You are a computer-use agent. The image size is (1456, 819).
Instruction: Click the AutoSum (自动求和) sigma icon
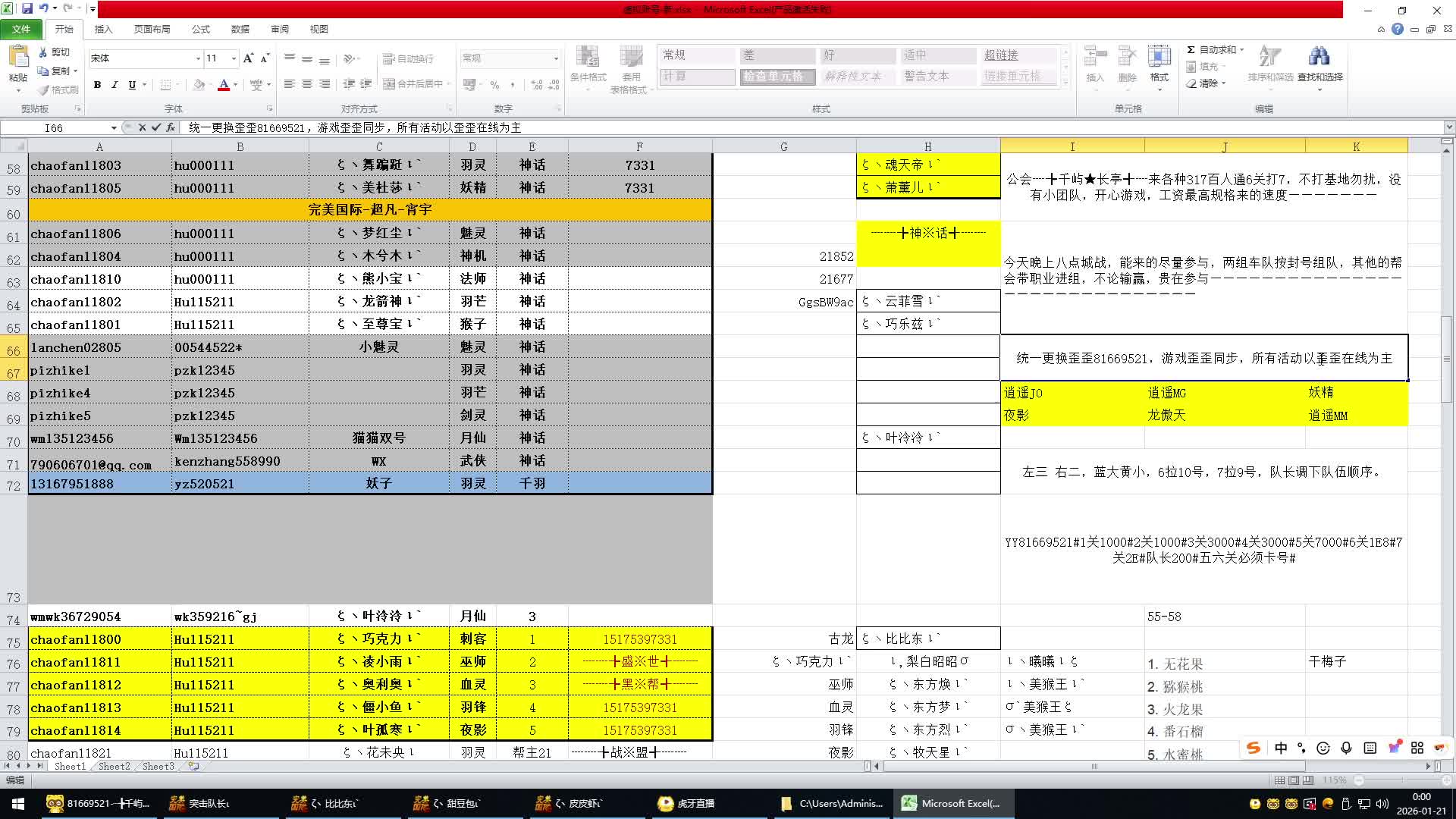tap(1191, 49)
